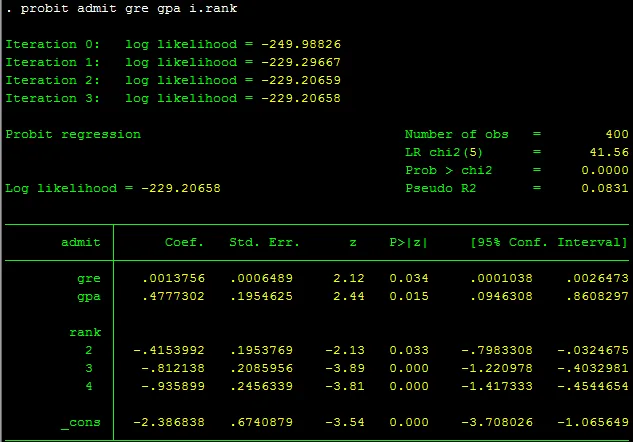Select rank 4 lower bound -1.417333

(497, 386)
